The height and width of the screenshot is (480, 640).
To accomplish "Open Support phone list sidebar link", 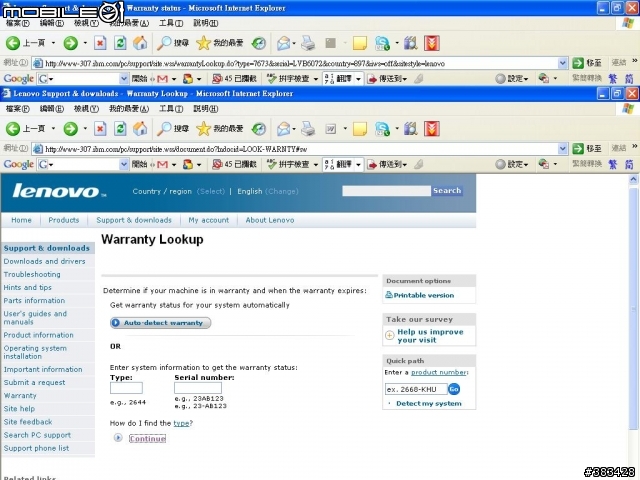I will tap(36, 448).
